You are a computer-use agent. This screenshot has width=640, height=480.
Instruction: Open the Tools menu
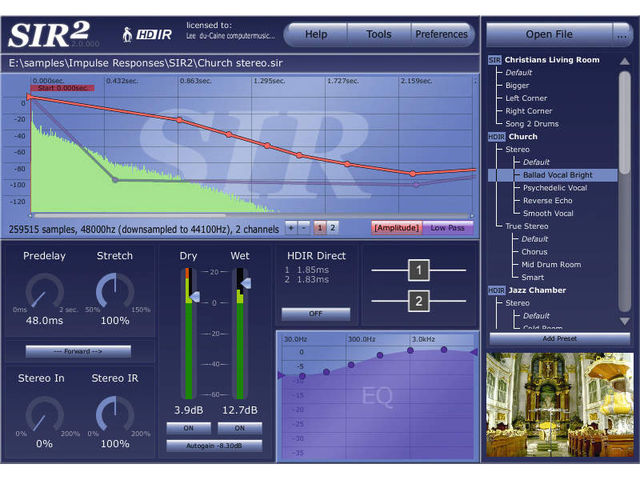(x=379, y=34)
